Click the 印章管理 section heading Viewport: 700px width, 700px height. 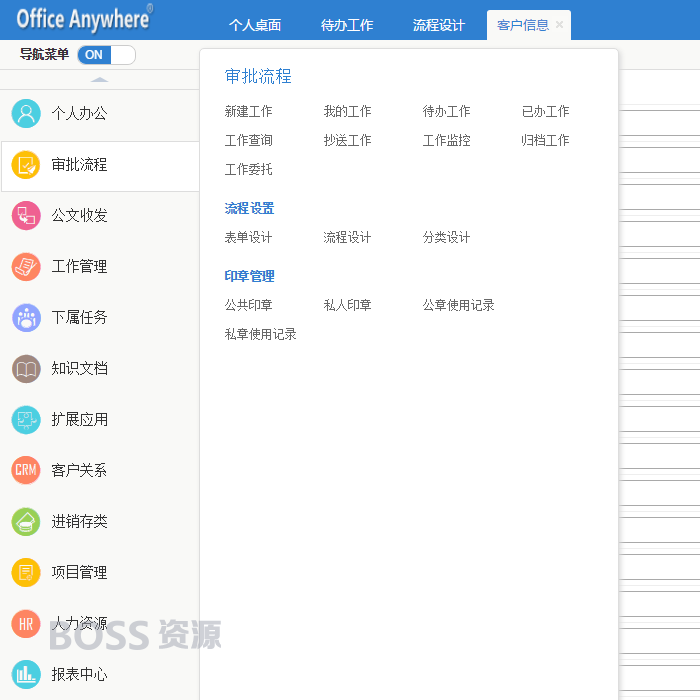tap(250, 276)
